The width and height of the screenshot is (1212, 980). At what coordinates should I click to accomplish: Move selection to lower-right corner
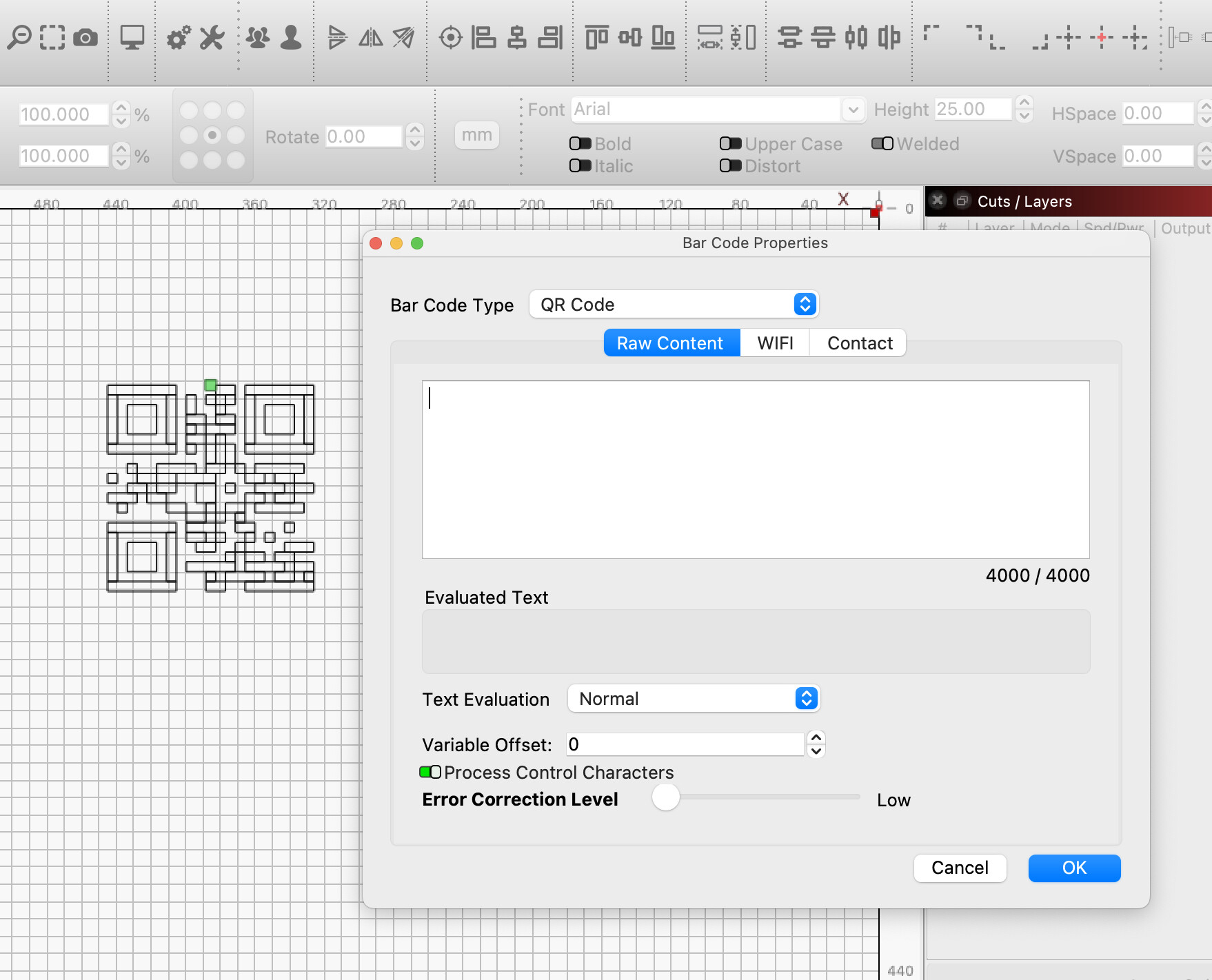(1040, 43)
